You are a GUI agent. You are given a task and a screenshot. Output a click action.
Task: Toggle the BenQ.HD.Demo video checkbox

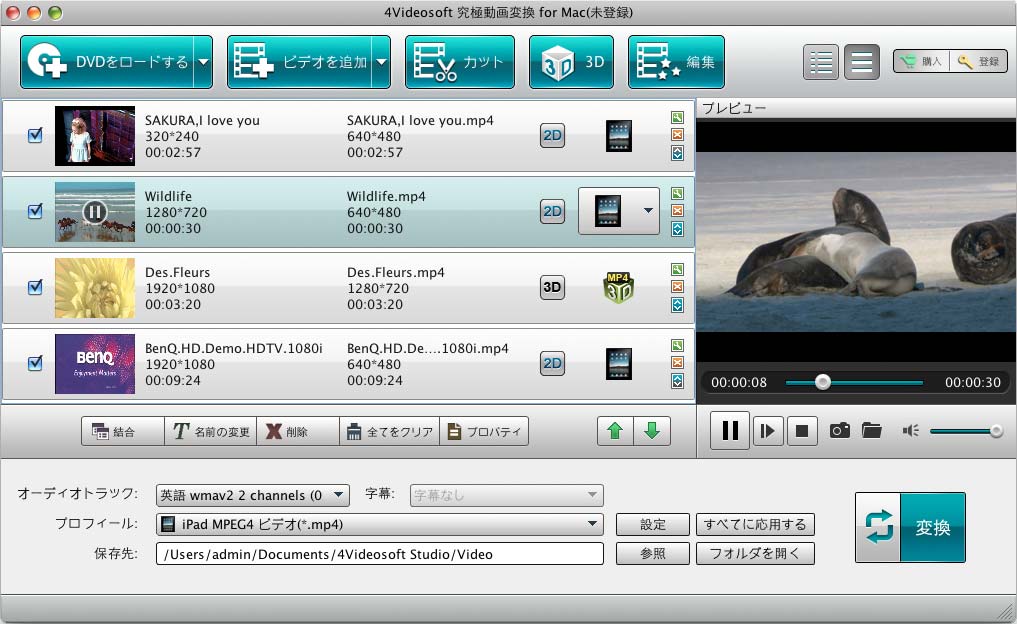pos(35,363)
